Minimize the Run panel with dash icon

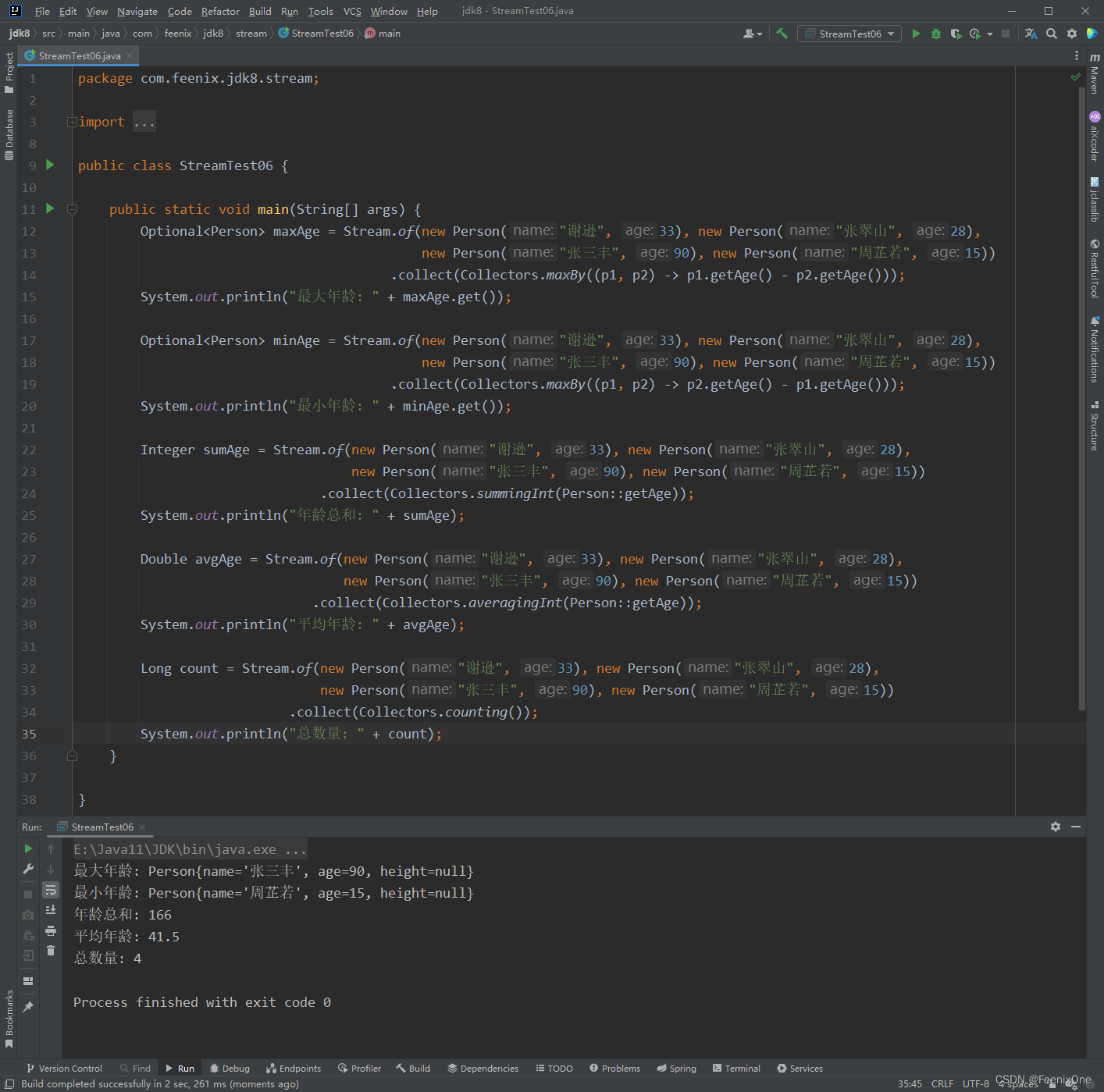click(x=1076, y=827)
